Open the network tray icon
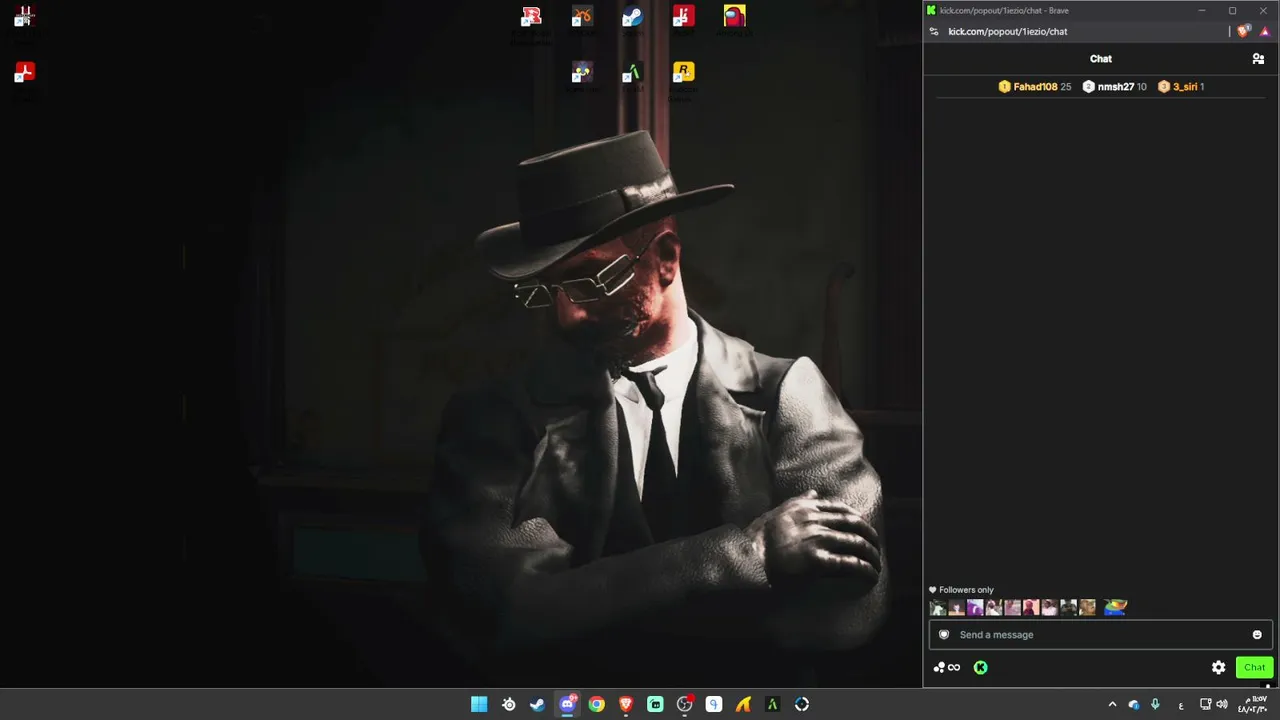Image resolution: width=1280 pixels, height=720 pixels. [1205, 704]
